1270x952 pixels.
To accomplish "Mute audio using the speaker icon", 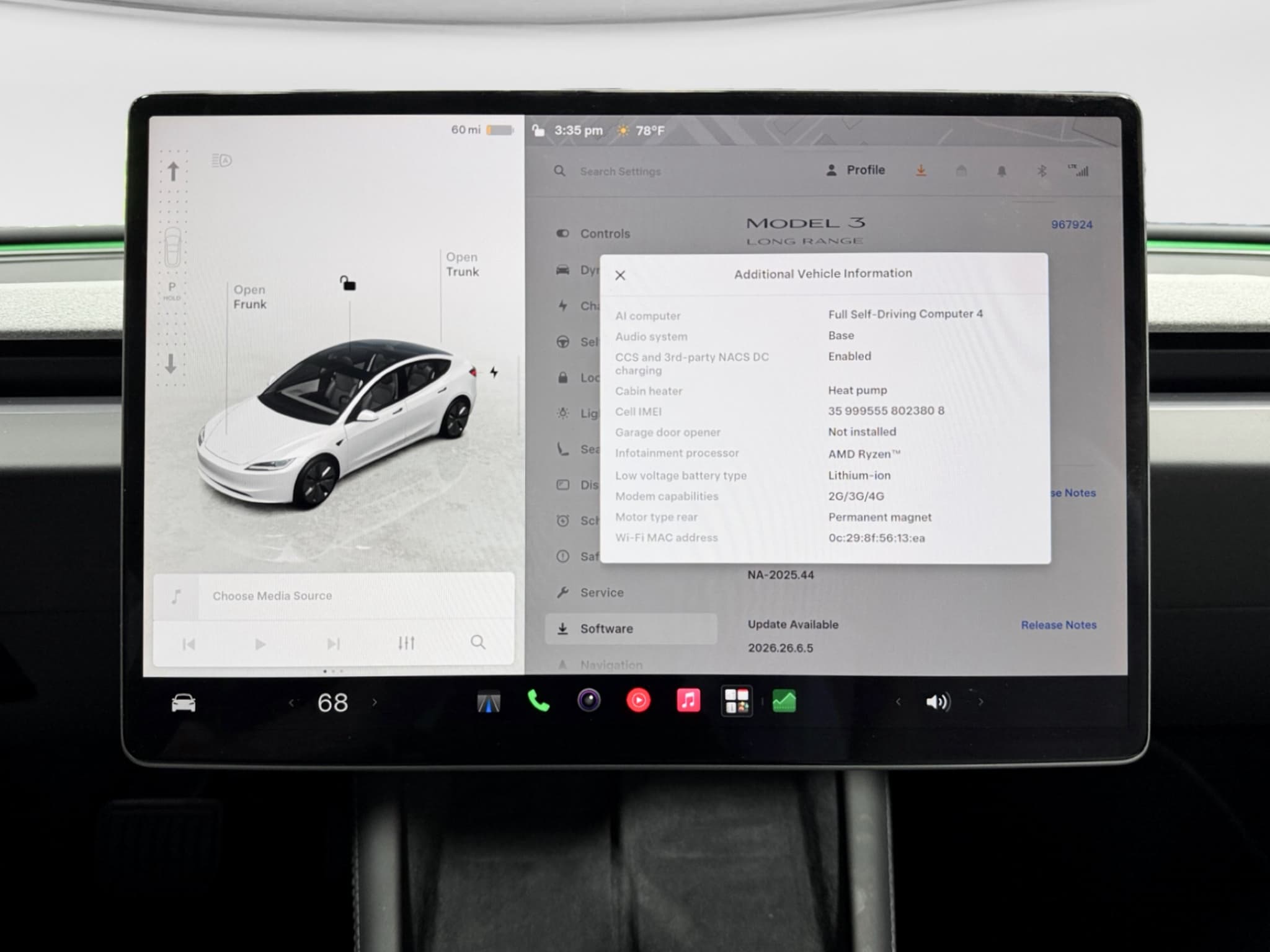I will pyautogui.click(x=938, y=702).
